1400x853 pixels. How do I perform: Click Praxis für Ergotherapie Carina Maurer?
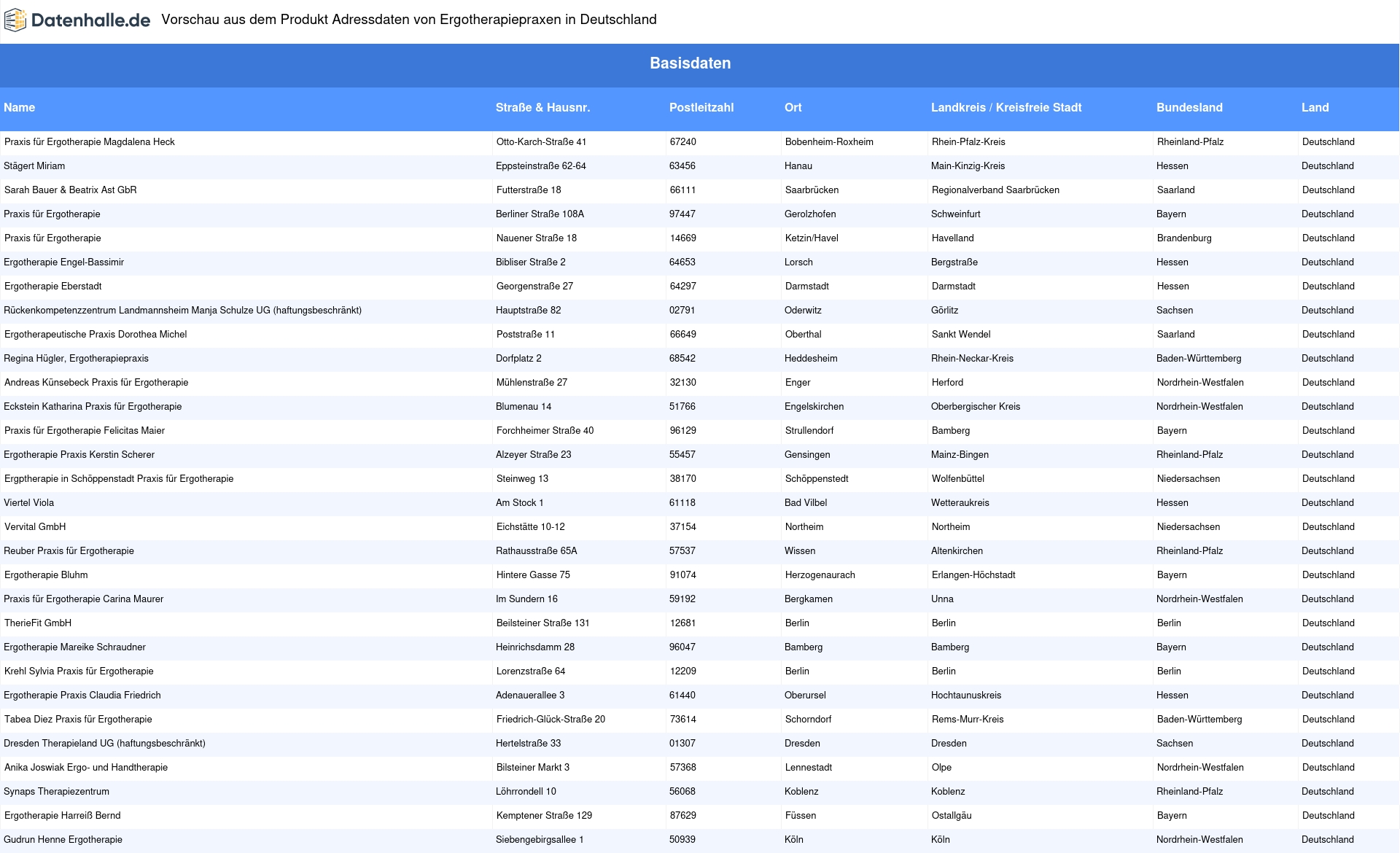[83, 599]
